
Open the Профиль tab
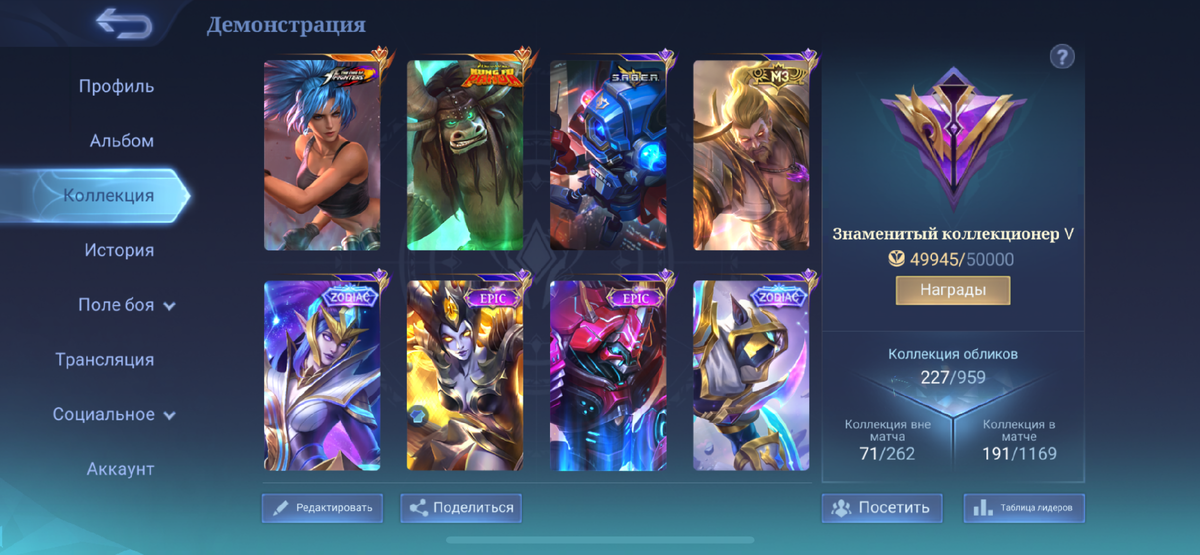coord(117,86)
